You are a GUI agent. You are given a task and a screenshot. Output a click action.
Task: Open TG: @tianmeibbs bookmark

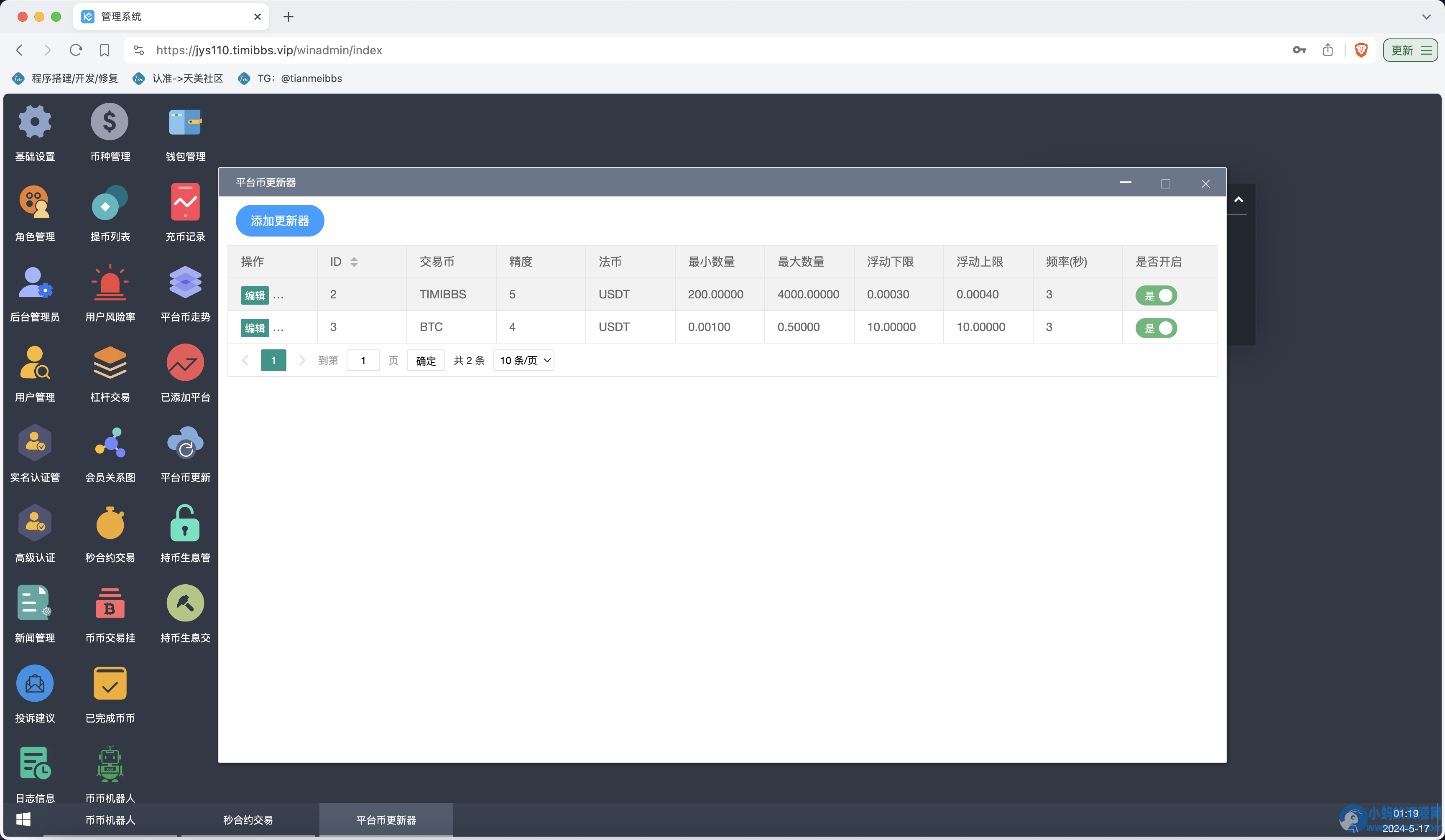pyautogui.click(x=290, y=78)
